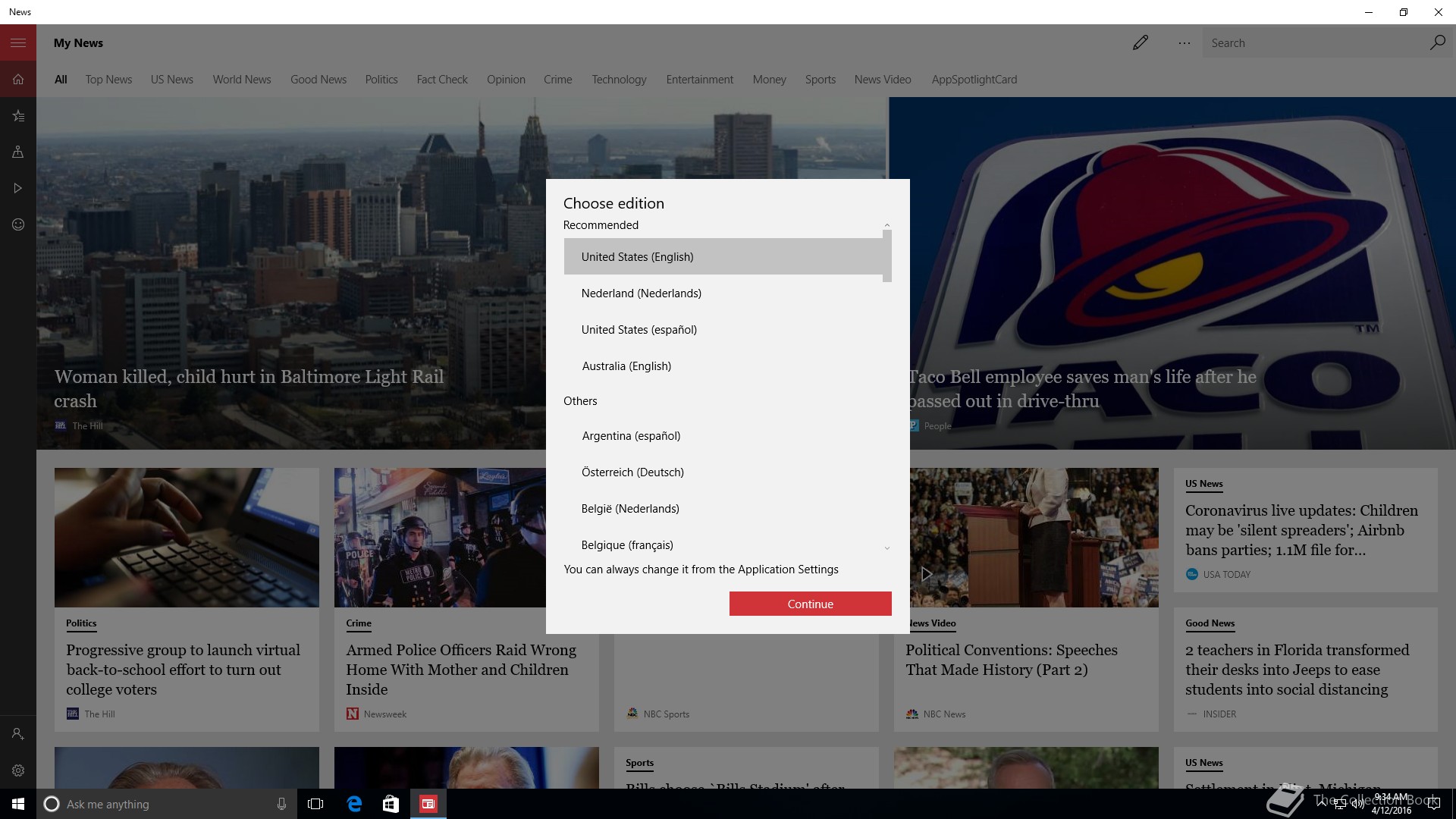
Task: Open the Technology tab
Action: (x=620, y=80)
